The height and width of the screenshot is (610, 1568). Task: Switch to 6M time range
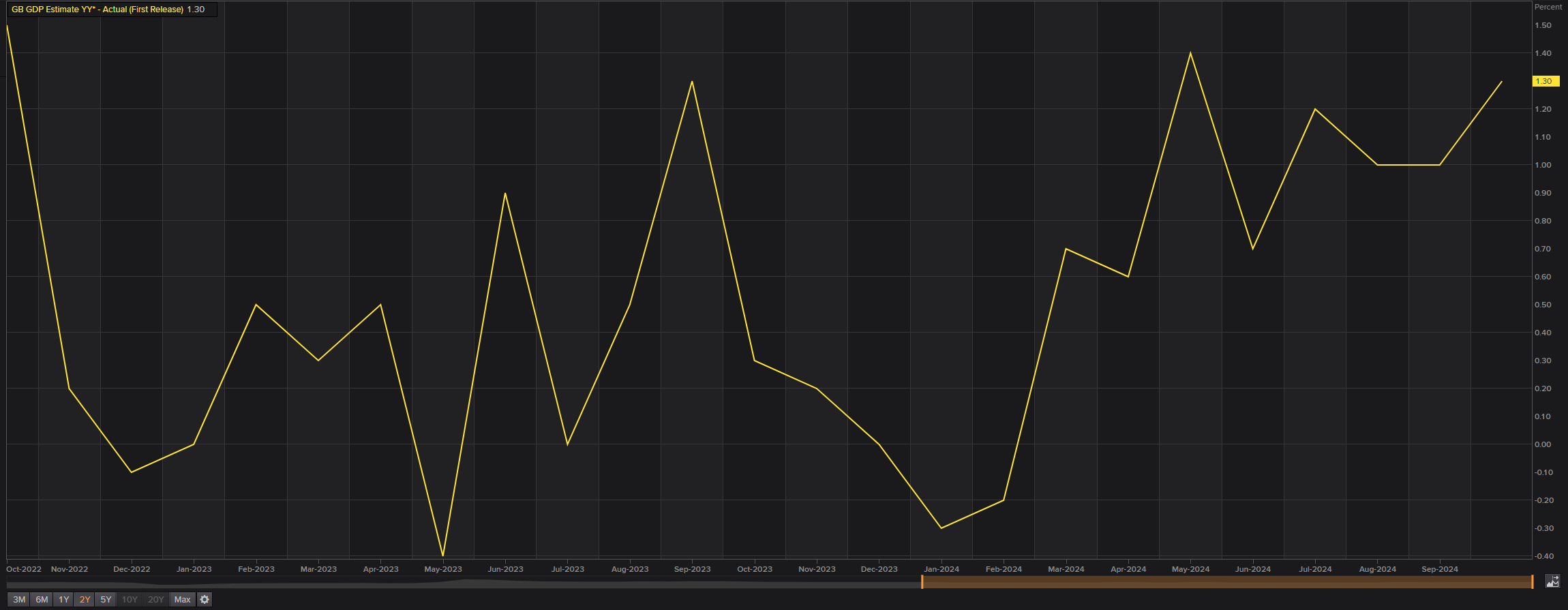[x=42, y=600]
